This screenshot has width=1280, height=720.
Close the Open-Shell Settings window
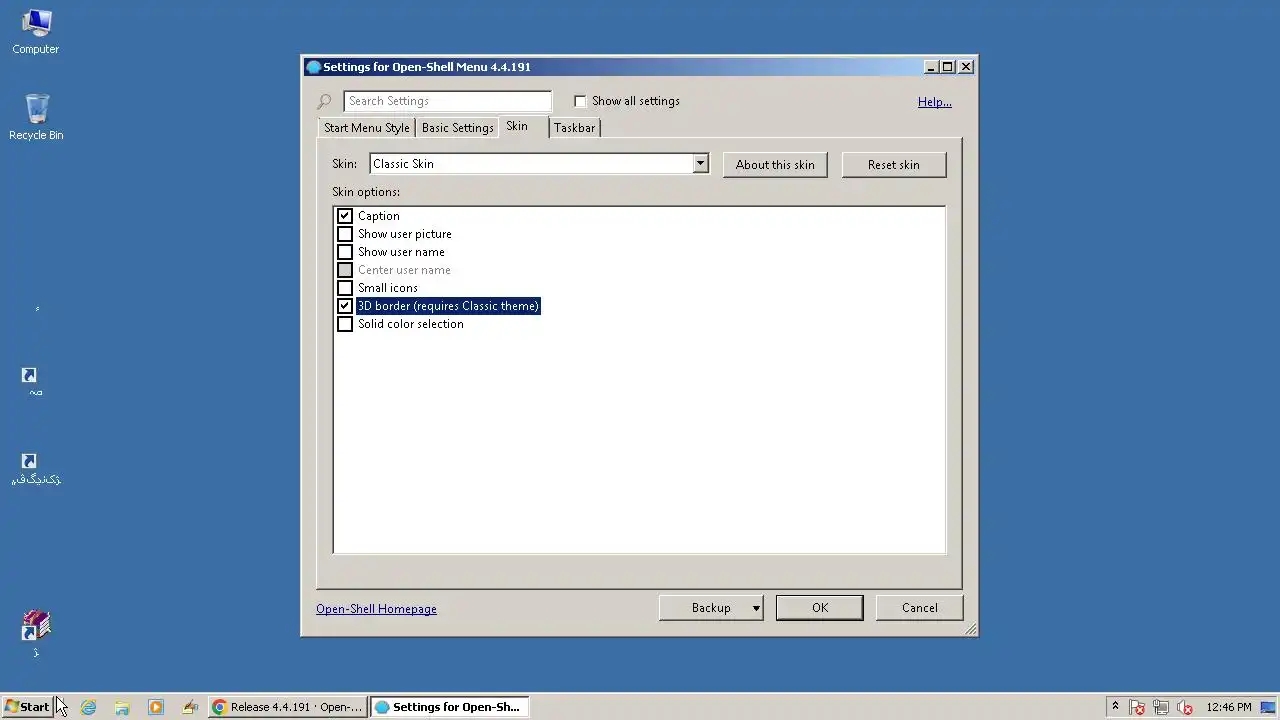coord(966,67)
